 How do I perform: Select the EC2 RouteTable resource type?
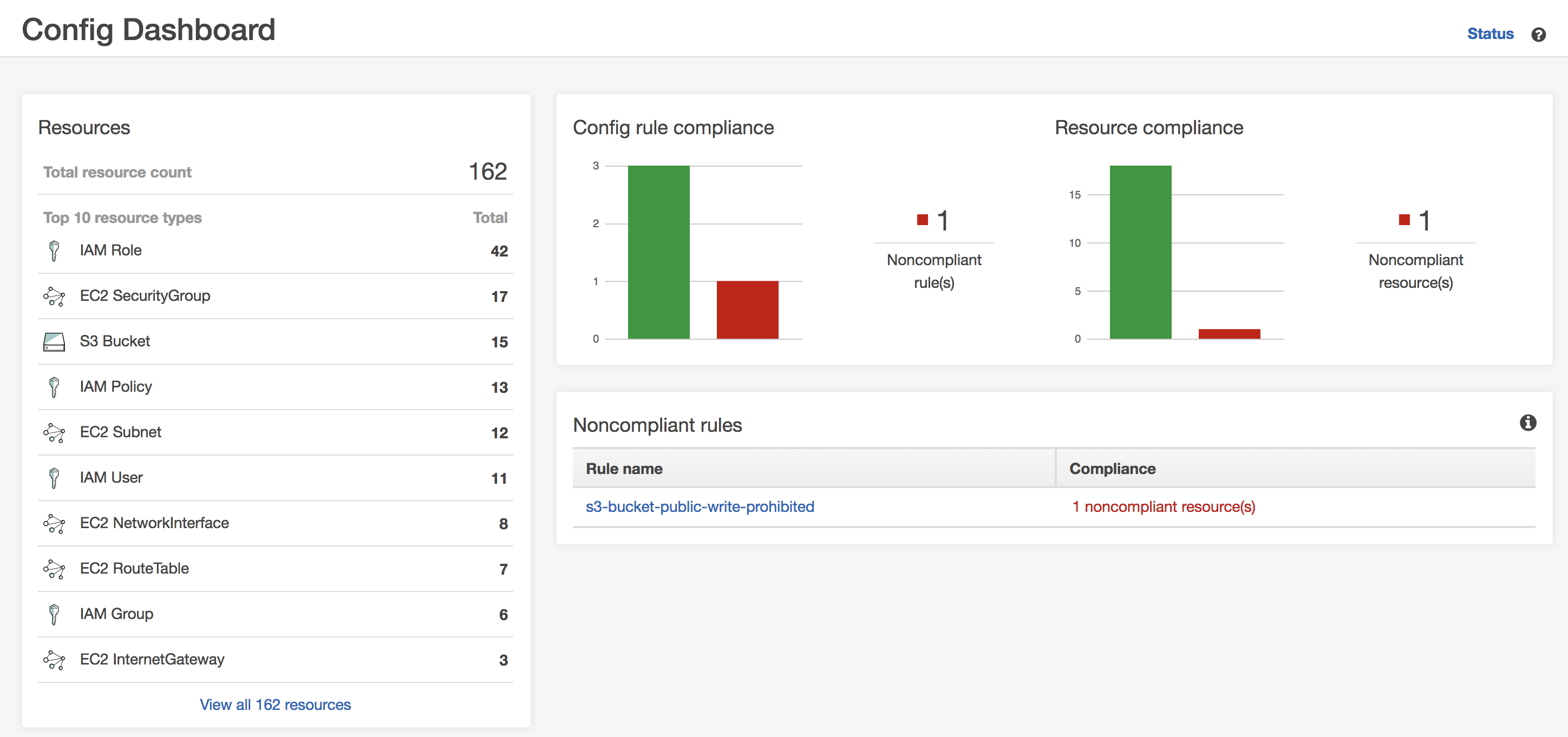click(x=134, y=569)
